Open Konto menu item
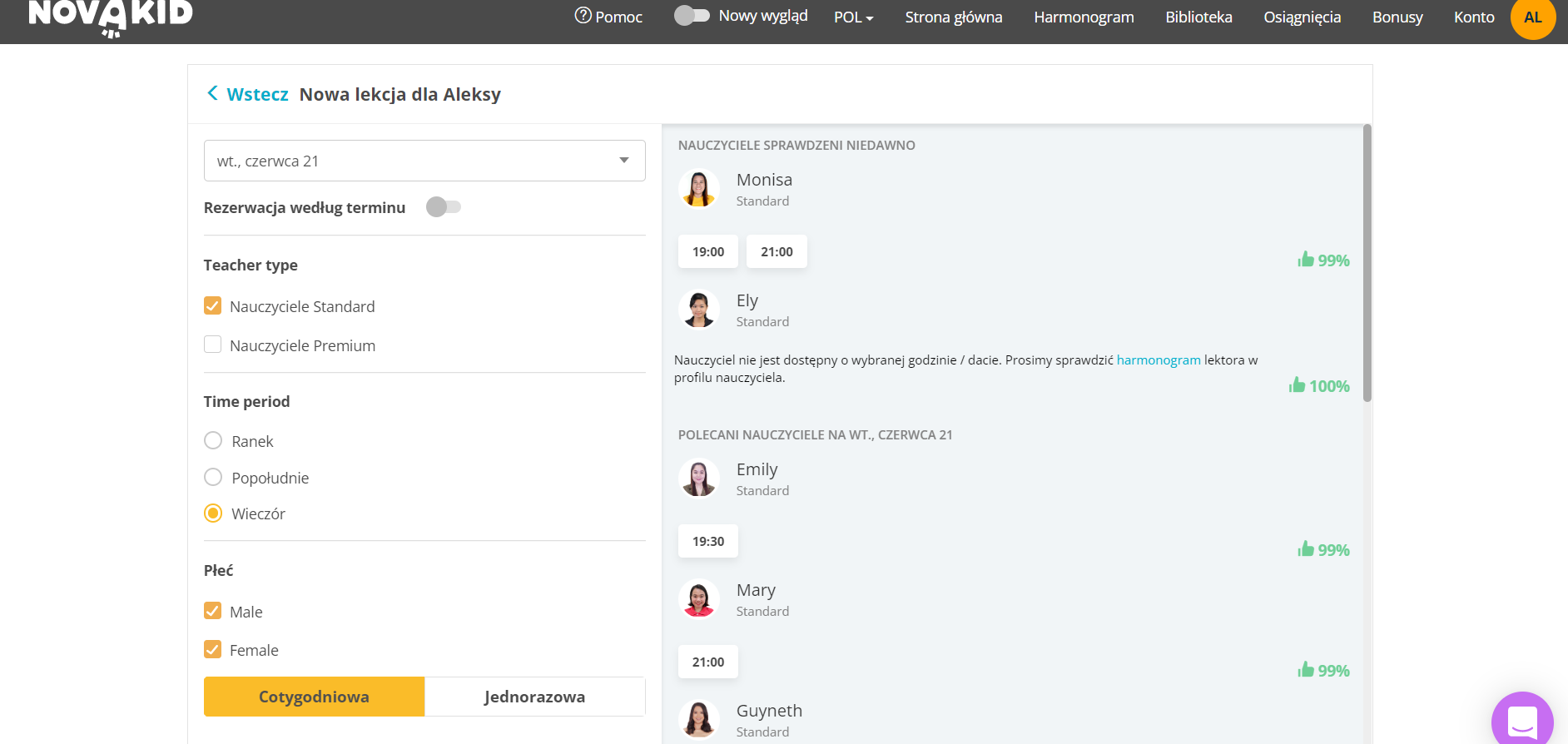Image resolution: width=1568 pixels, height=744 pixels. (x=1474, y=17)
